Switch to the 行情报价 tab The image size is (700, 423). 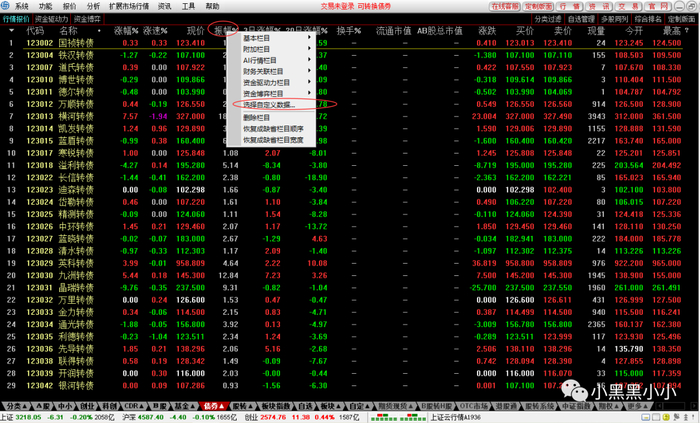click(x=16, y=19)
